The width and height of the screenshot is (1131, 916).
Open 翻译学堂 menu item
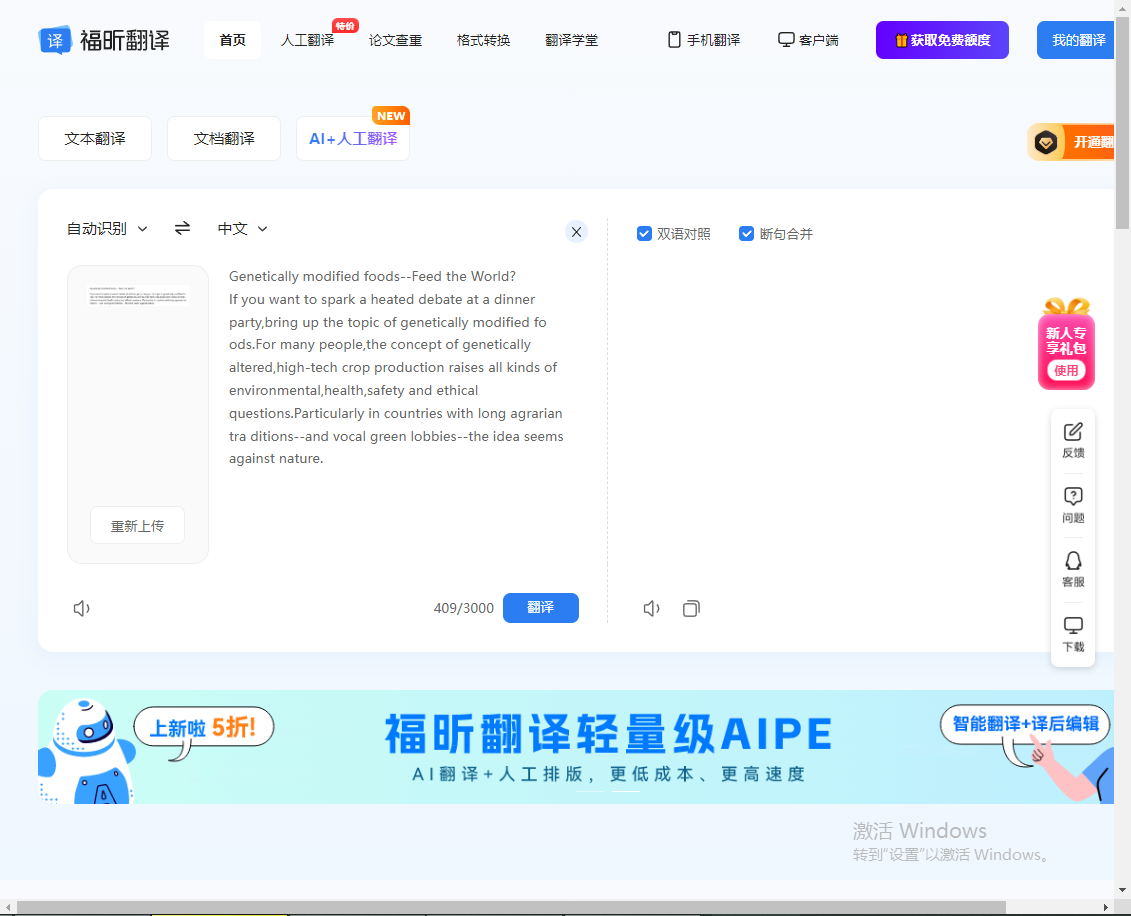(571, 40)
